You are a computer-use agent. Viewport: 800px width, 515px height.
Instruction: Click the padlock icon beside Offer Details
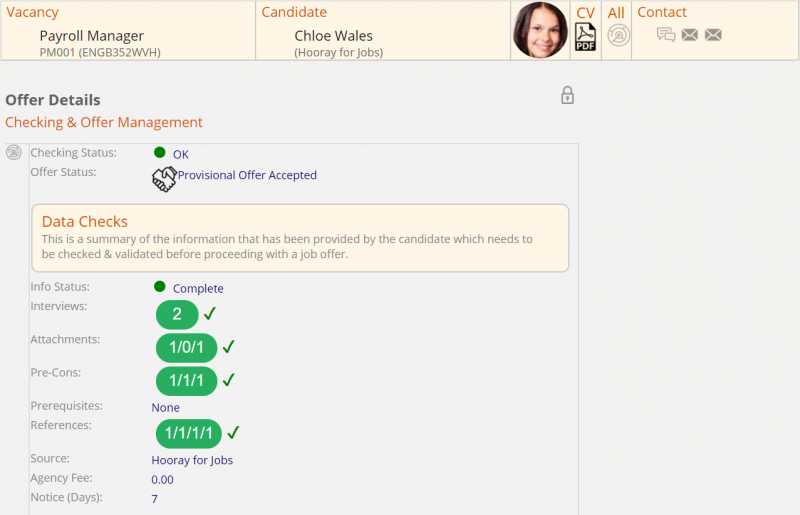pos(567,96)
